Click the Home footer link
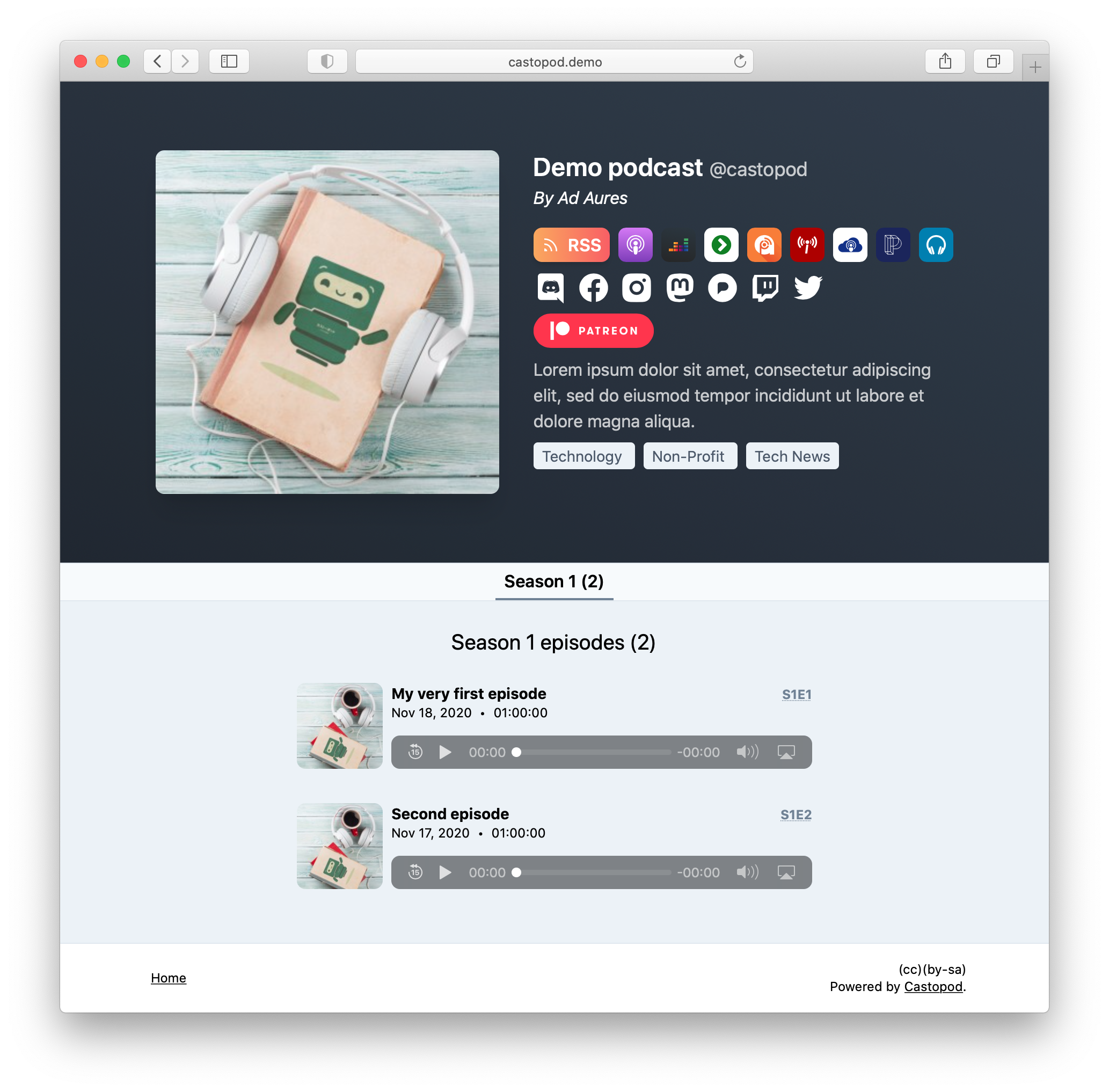Screen dimensions: 1109x1092 [x=168, y=978]
